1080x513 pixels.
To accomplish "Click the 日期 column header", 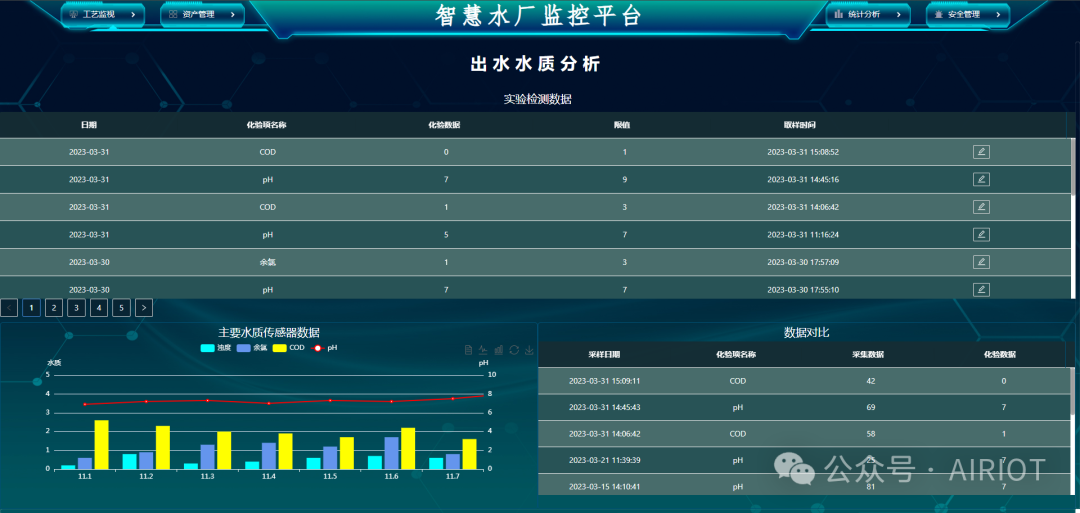I will [89, 125].
